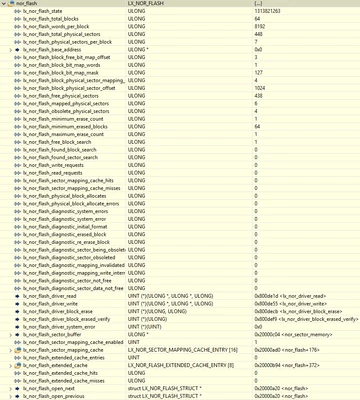360x400 pixels.
Task: Click the pointer icon of lx_nor_flash_driver_write
Action: coord(17,304)
